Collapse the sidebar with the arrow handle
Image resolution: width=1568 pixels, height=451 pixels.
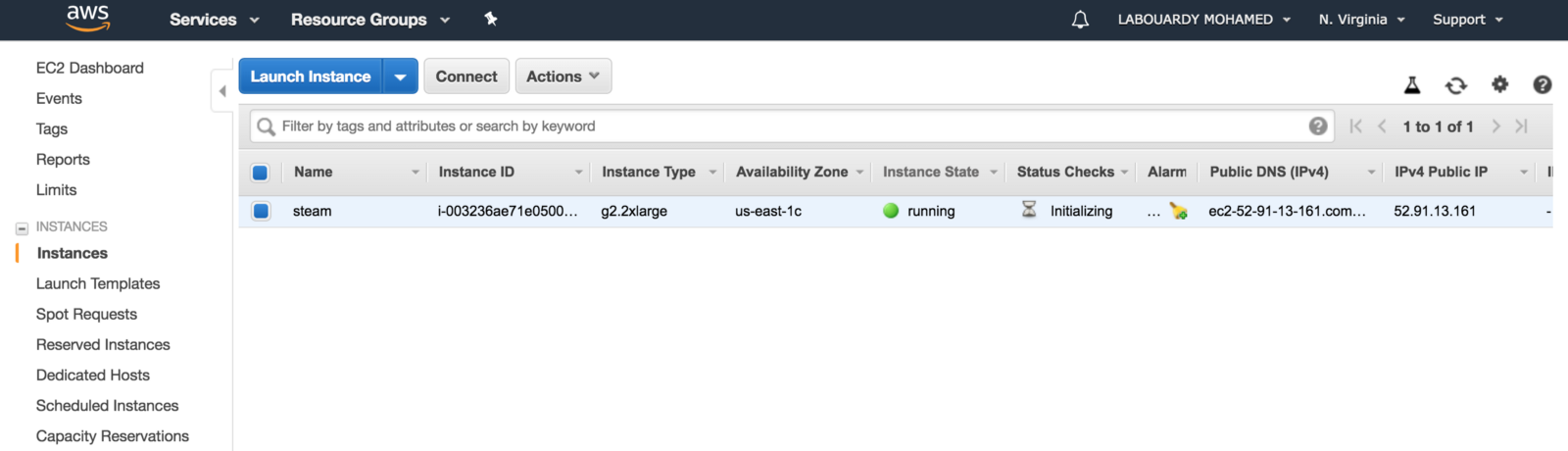click(222, 91)
